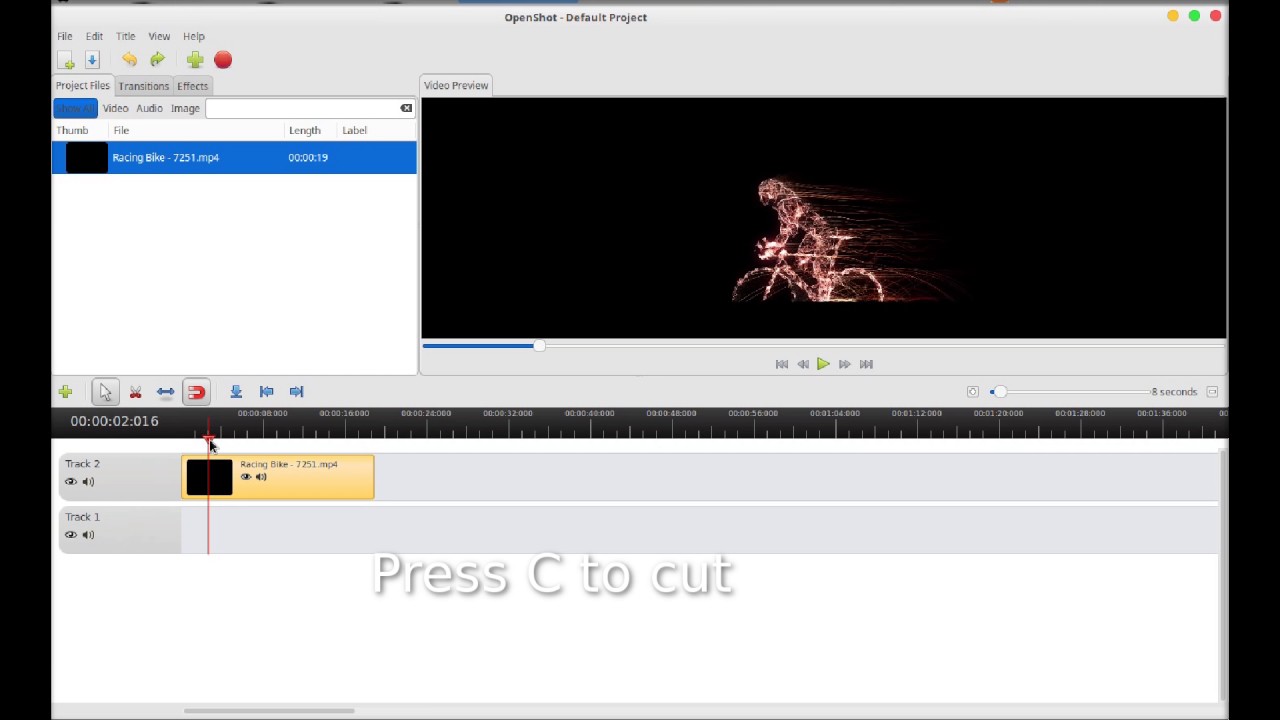Select Racing Bike - 7251.mp4 file row

pos(234,158)
